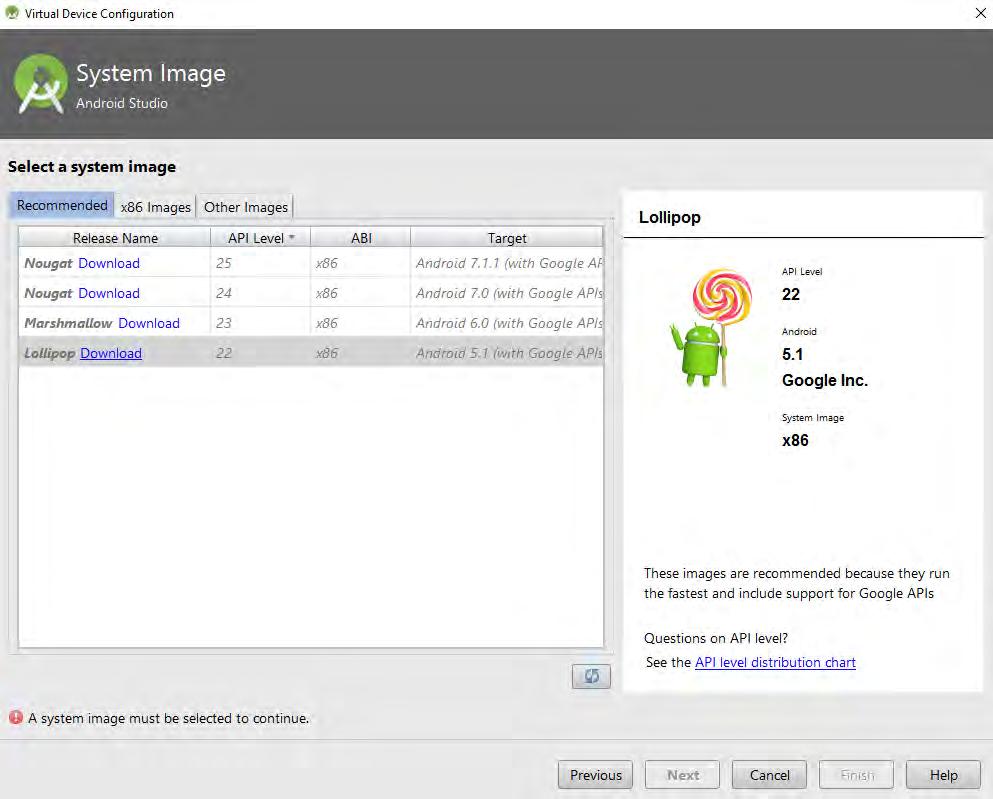Click the refresh system images icon button
Viewport: 993px width, 799px height.
point(591,676)
